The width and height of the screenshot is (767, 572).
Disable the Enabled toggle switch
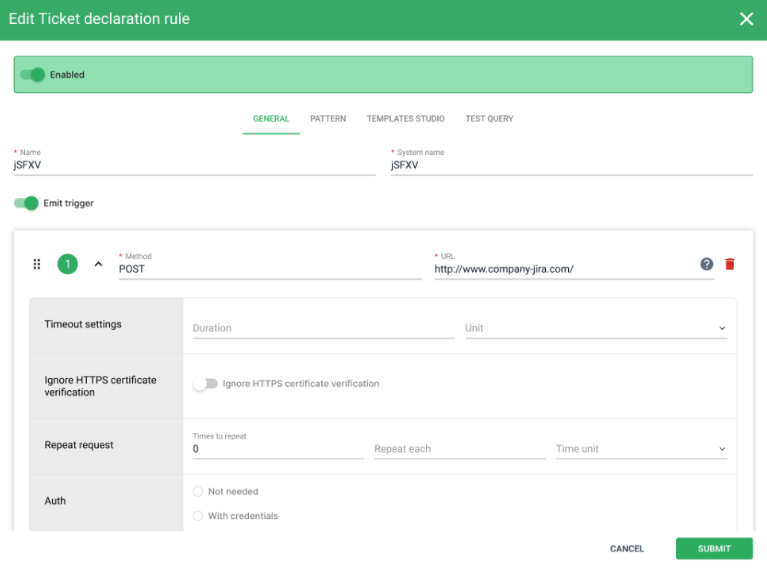point(33,74)
